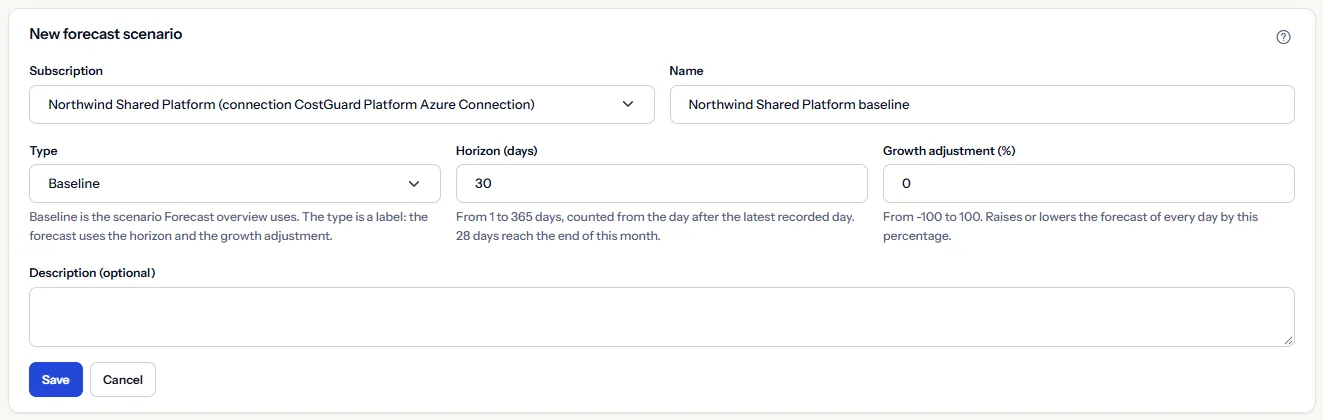The height and width of the screenshot is (420, 1323).
Task: Save the forecast scenario
Action: tap(56, 380)
